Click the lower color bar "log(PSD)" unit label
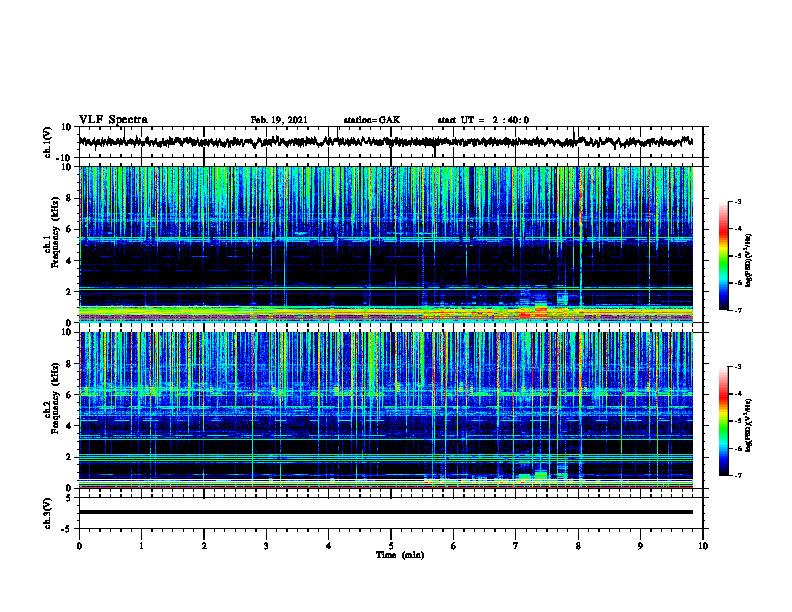Viewport: 792px width, 612px height. click(x=749, y=425)
